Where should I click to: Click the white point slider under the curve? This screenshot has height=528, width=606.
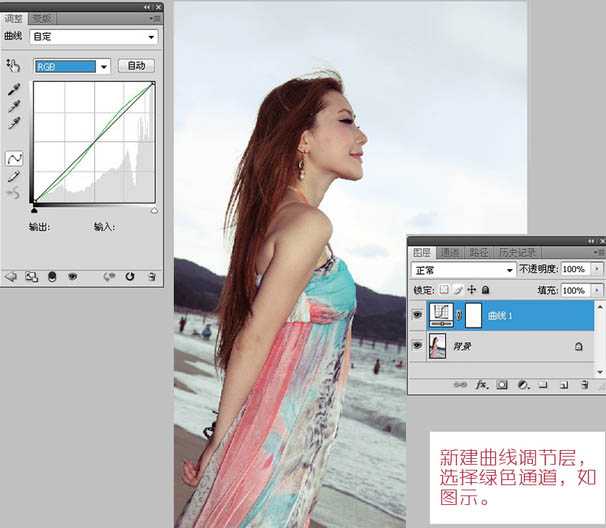tap(154, 211)
